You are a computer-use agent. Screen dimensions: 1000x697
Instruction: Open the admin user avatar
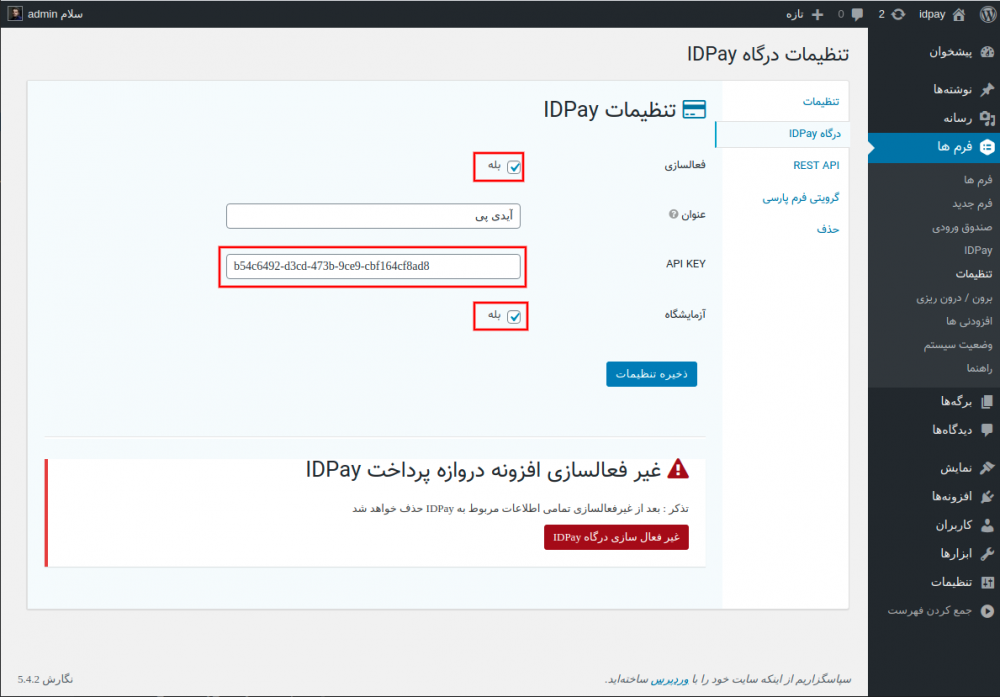15,13
